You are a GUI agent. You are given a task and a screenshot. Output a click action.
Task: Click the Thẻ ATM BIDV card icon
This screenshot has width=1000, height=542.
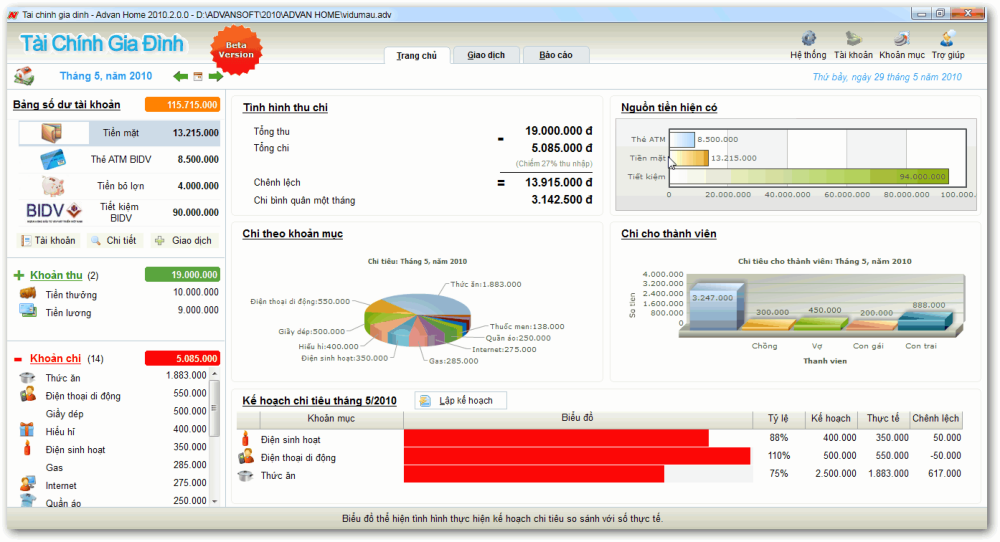52,159
